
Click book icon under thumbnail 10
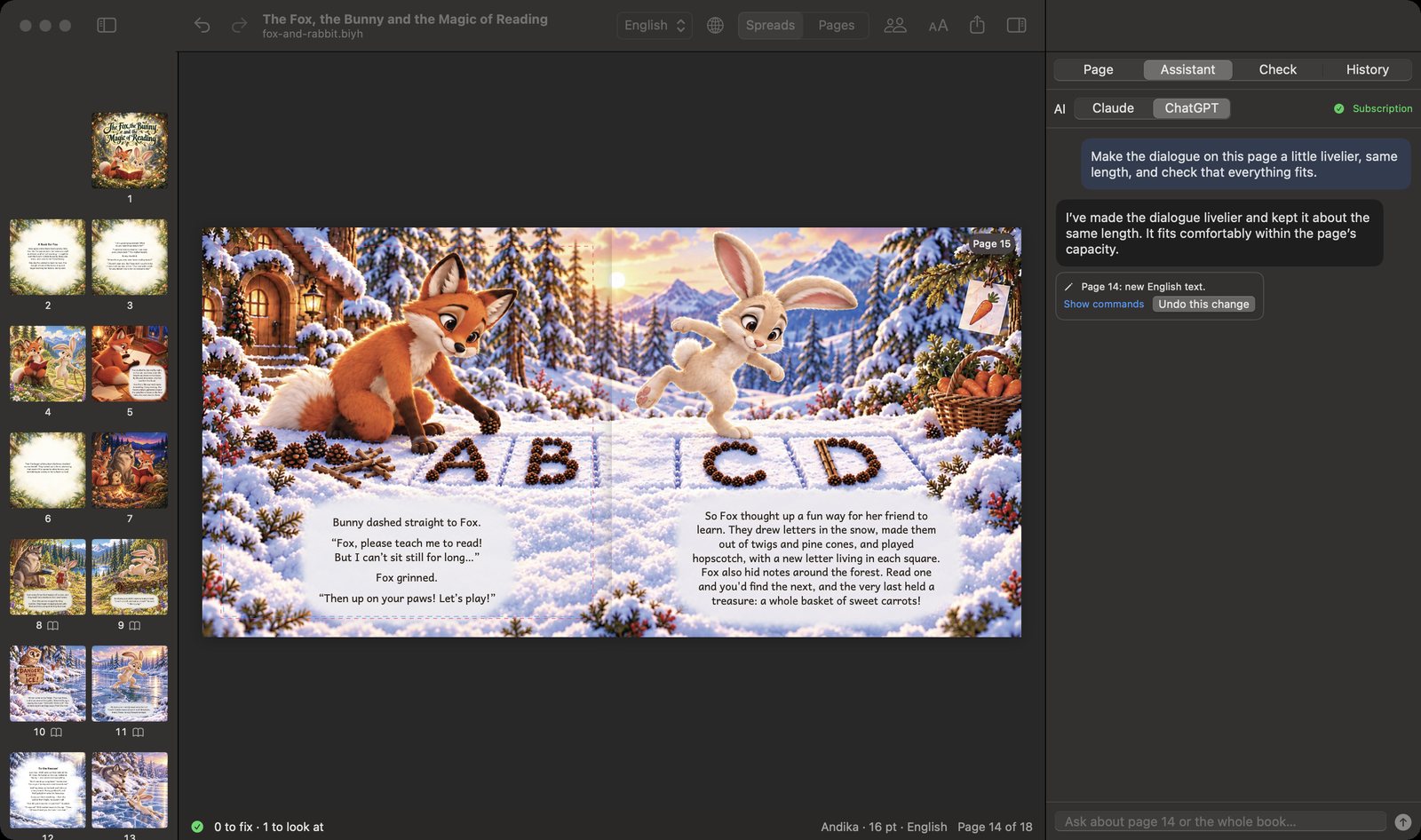tap(57, 732)
